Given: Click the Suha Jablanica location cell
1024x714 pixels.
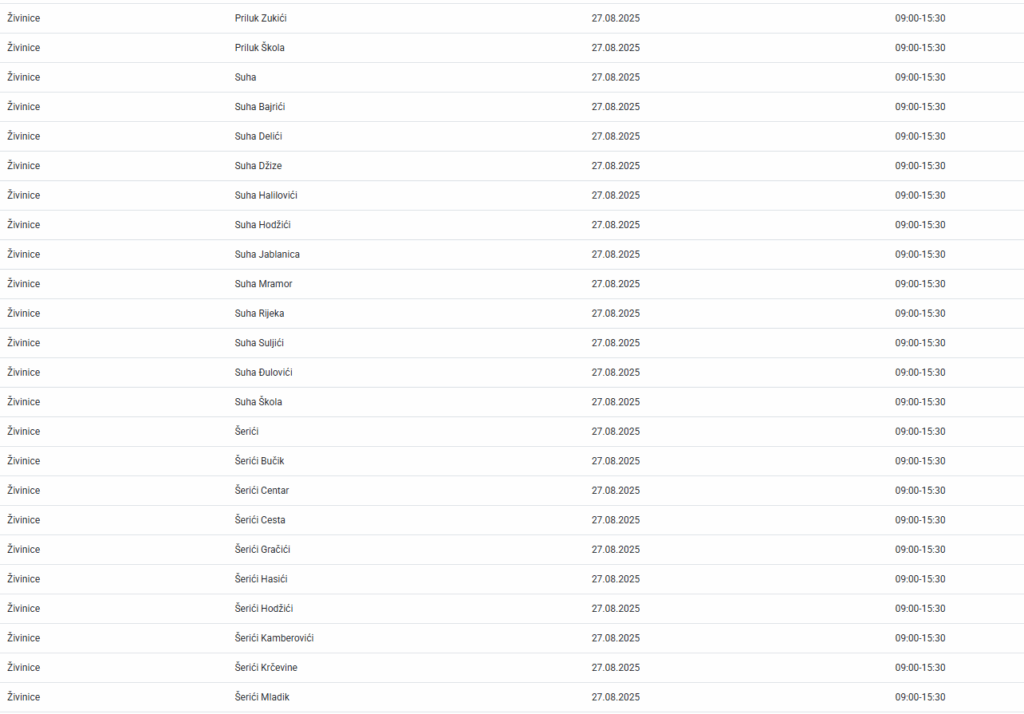Looking at the screenshot, I should (x=267, y=254).
